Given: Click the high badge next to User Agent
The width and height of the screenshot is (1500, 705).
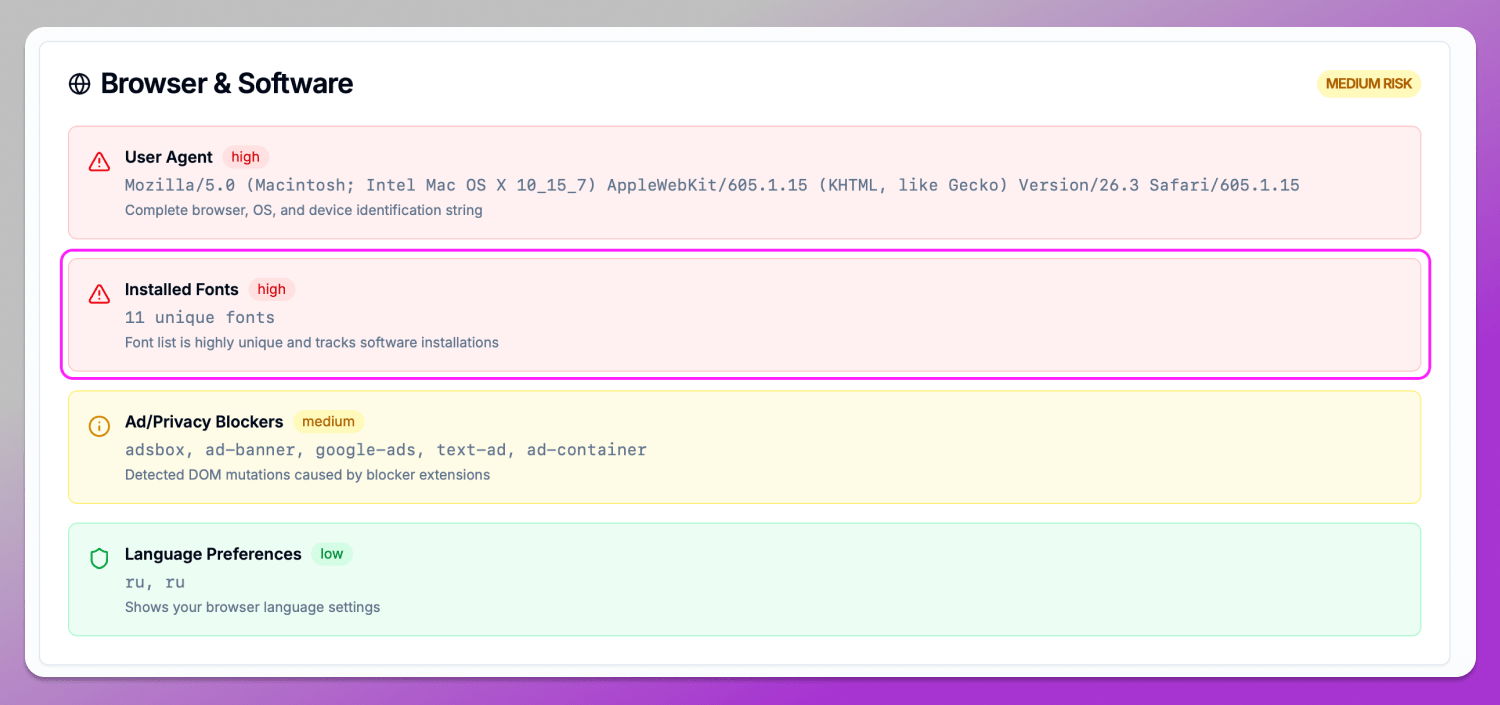Looking at the screenshot, I should (245, 157).
